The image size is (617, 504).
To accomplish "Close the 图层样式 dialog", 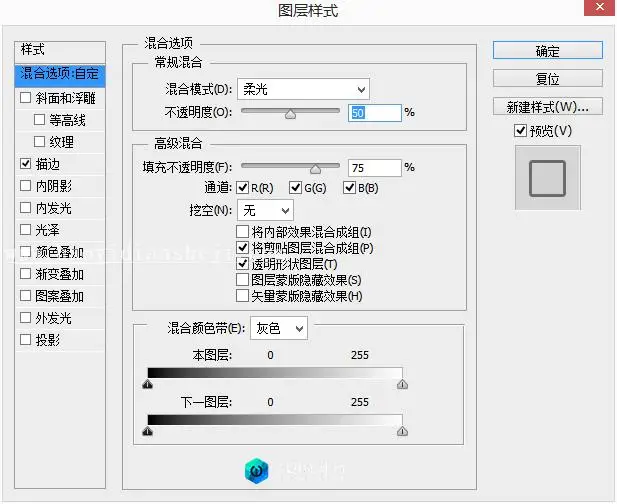I will pos(599,7).
